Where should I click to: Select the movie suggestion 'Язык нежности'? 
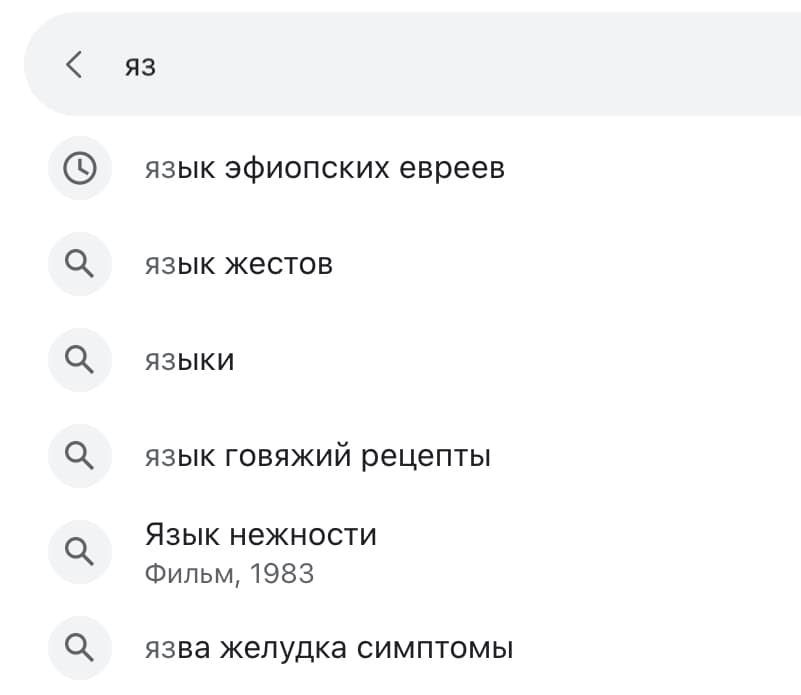point(262,534)
